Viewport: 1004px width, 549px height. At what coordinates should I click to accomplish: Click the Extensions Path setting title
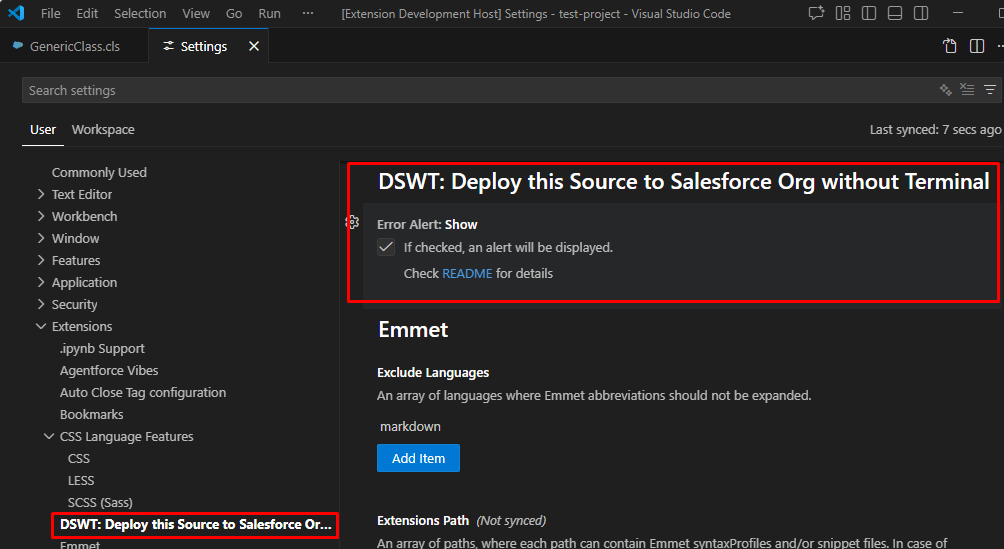pyautogui.click(x=423, y=521)
